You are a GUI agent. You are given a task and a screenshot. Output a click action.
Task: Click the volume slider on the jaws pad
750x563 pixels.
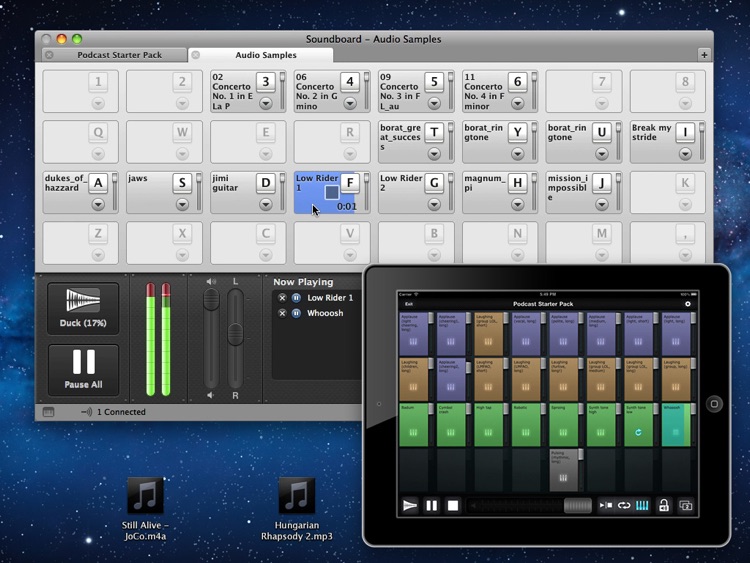pyautogui.click(x=199, y=192)
